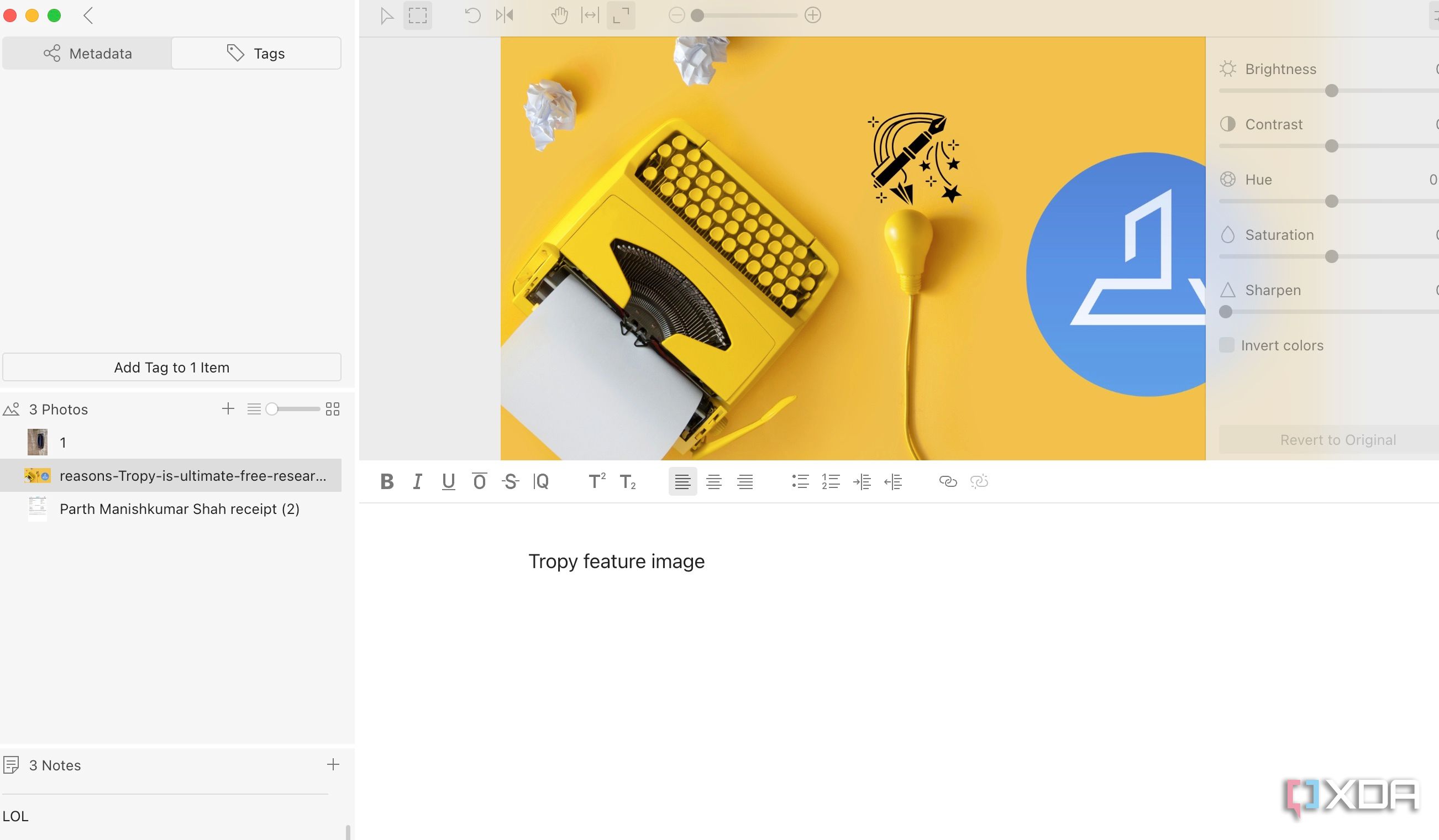
Task: Select Parth Manishkumar Shah receipt (2) photo
Action: (x=171, y=508)
